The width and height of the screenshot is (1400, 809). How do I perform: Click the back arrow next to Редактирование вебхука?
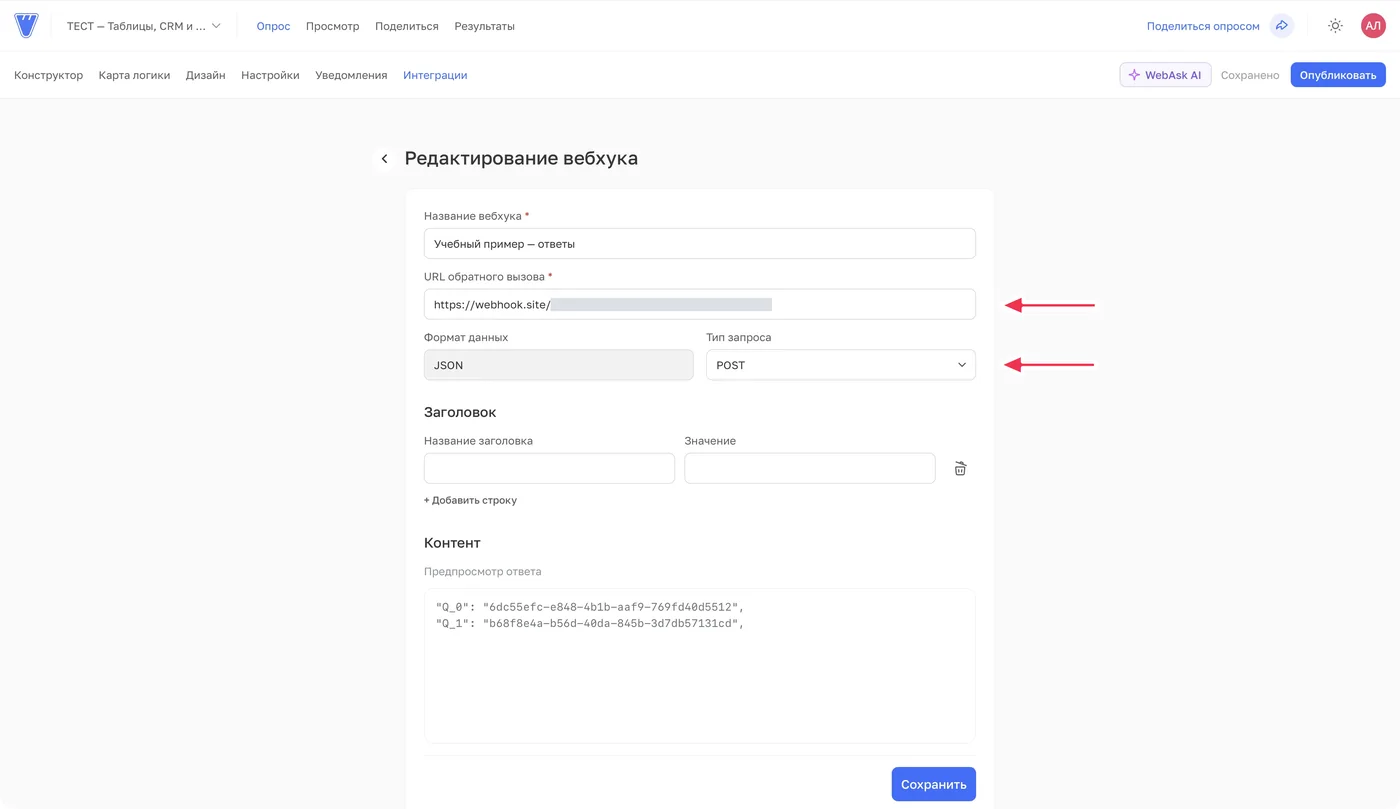[384, 159]
